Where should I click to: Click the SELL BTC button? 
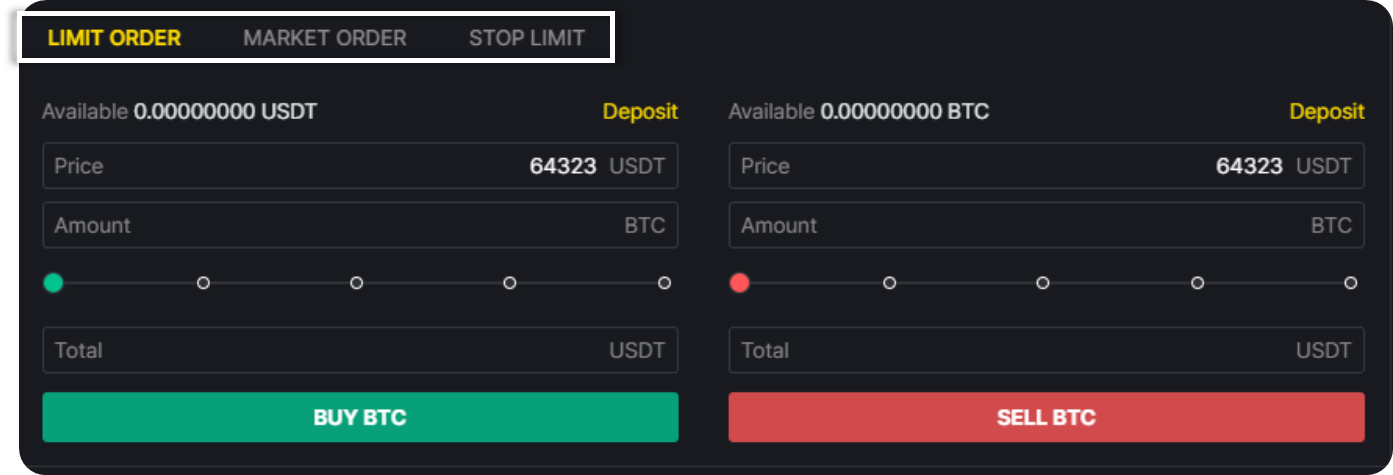(1046, 417)
